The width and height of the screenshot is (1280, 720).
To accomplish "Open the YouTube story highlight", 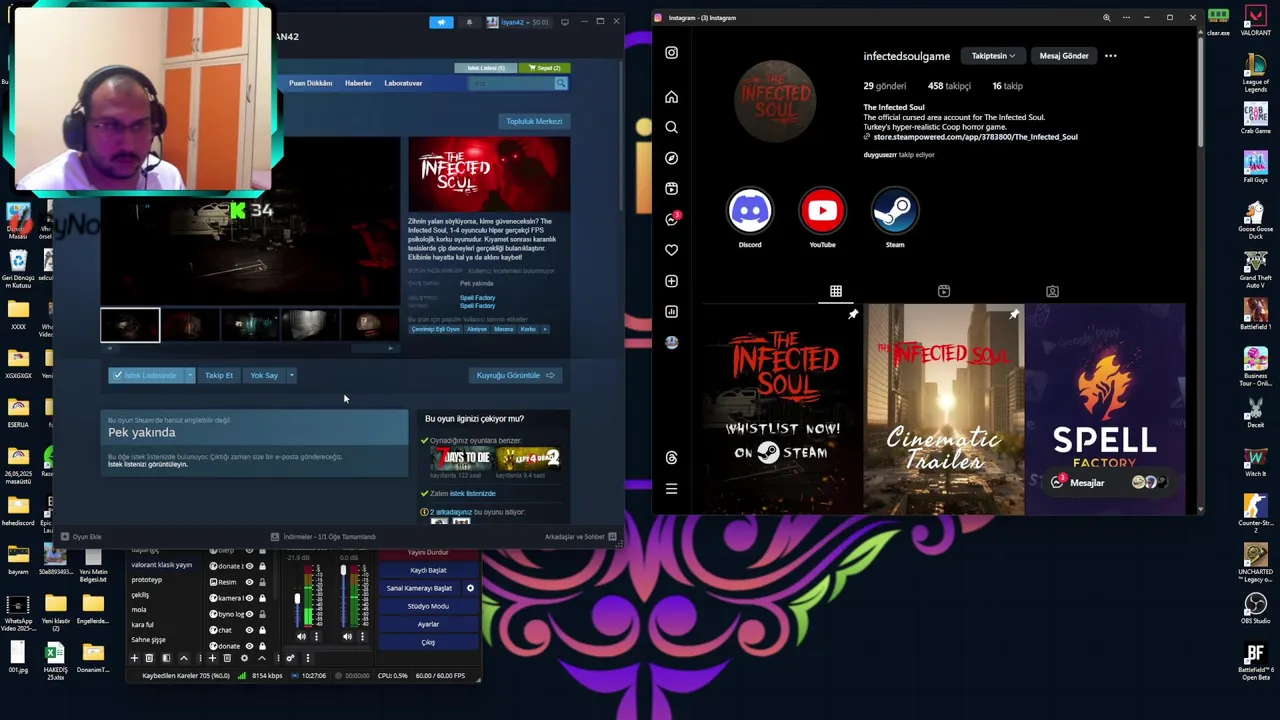I will (822, 211).
